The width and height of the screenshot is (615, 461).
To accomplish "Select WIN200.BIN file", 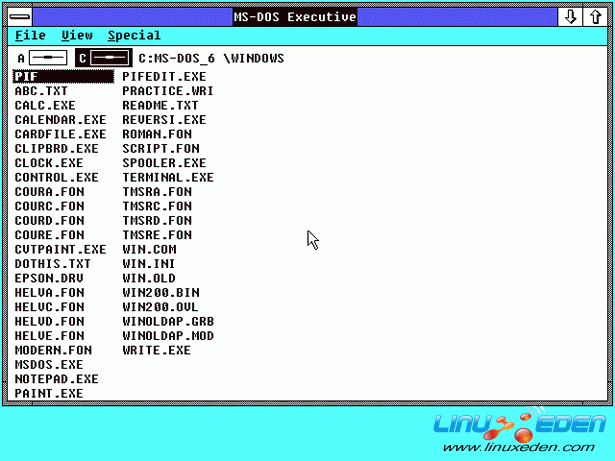I will click(x=161, y=293).
